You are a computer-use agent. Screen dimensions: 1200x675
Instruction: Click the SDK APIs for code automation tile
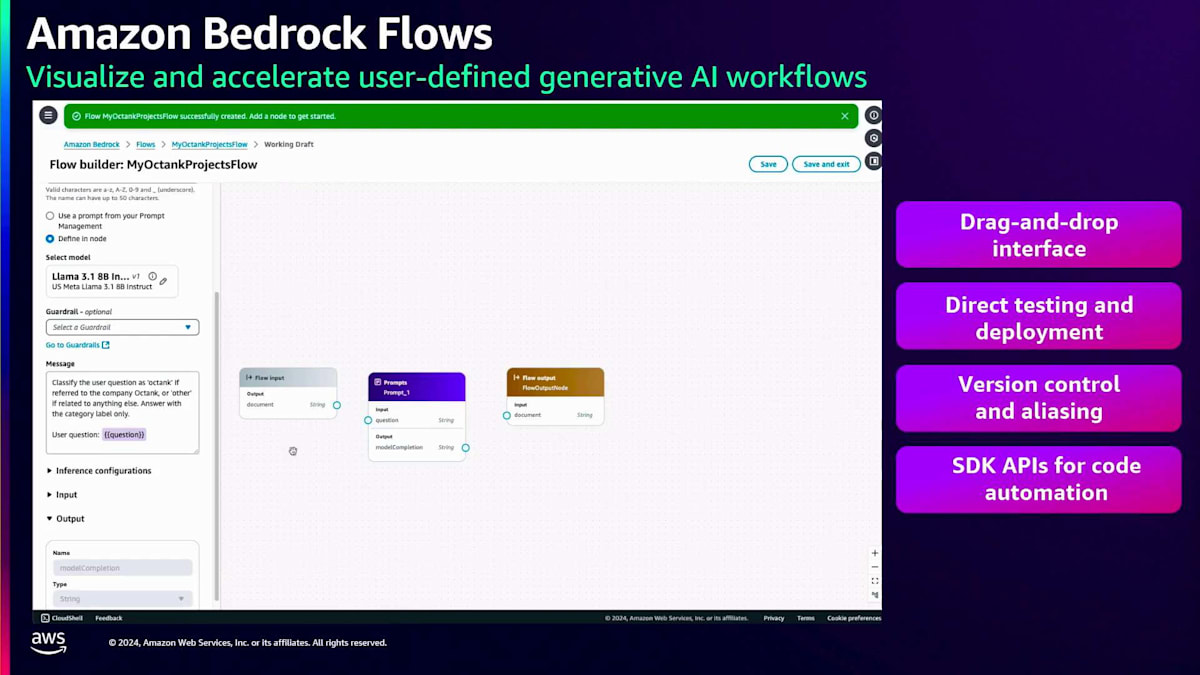click(x=1039, y=479)
